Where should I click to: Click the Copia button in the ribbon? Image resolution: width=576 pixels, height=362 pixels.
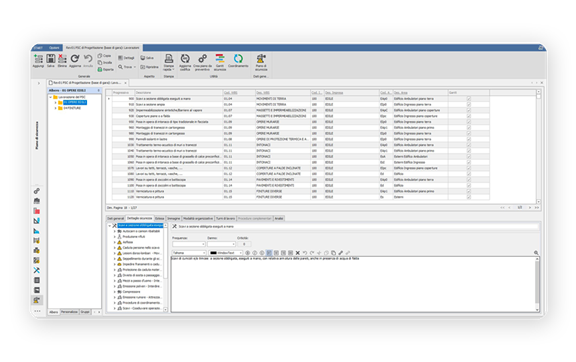point(104,56)
